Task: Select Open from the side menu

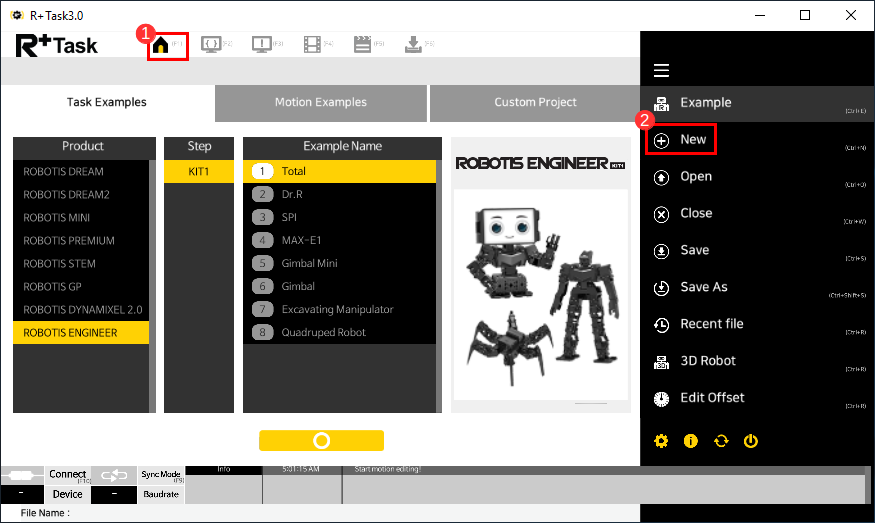Action: (757, 177)
